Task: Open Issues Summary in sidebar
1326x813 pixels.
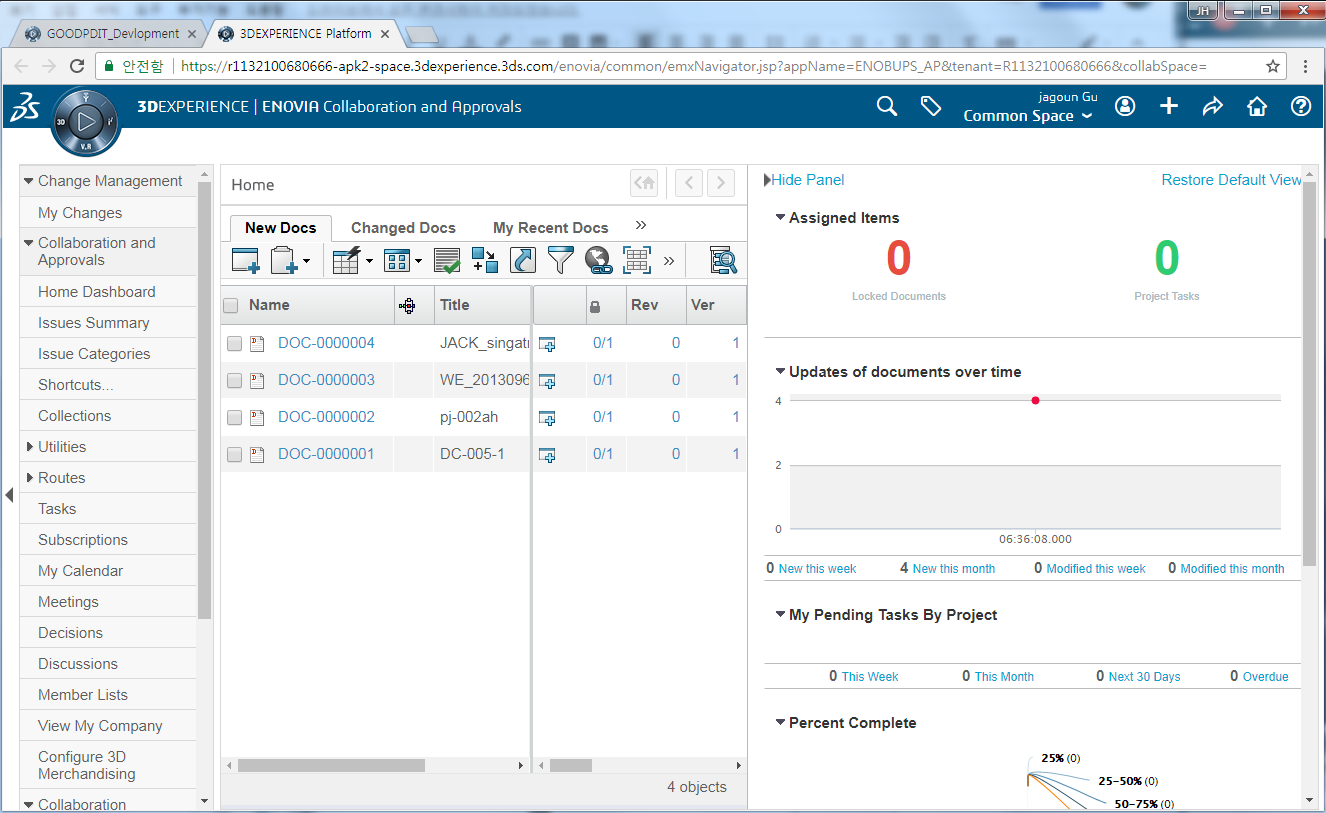Action: [x=94, y=323]
